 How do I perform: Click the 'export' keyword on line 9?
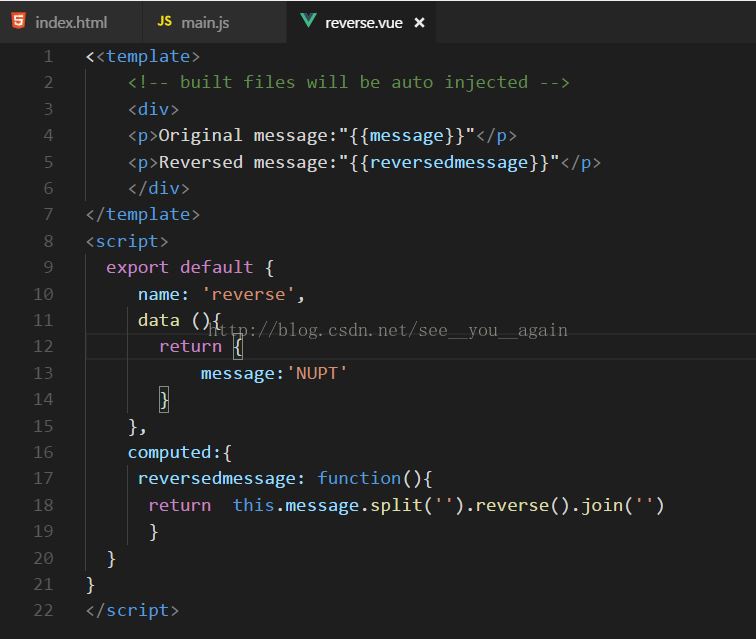[x=137, y=267]
